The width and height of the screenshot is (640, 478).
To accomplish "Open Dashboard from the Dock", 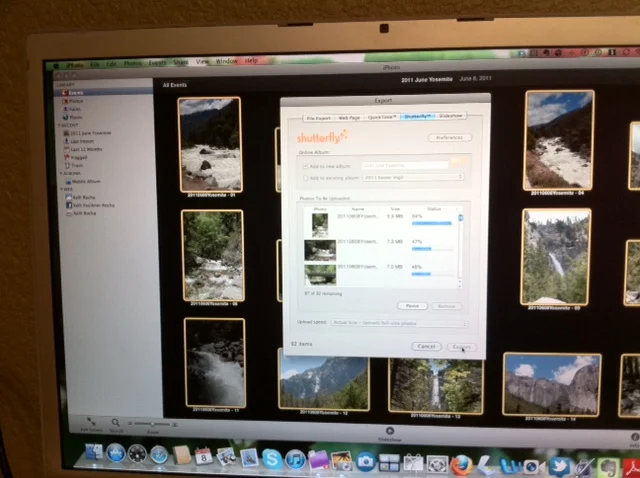I will point(137,454).
